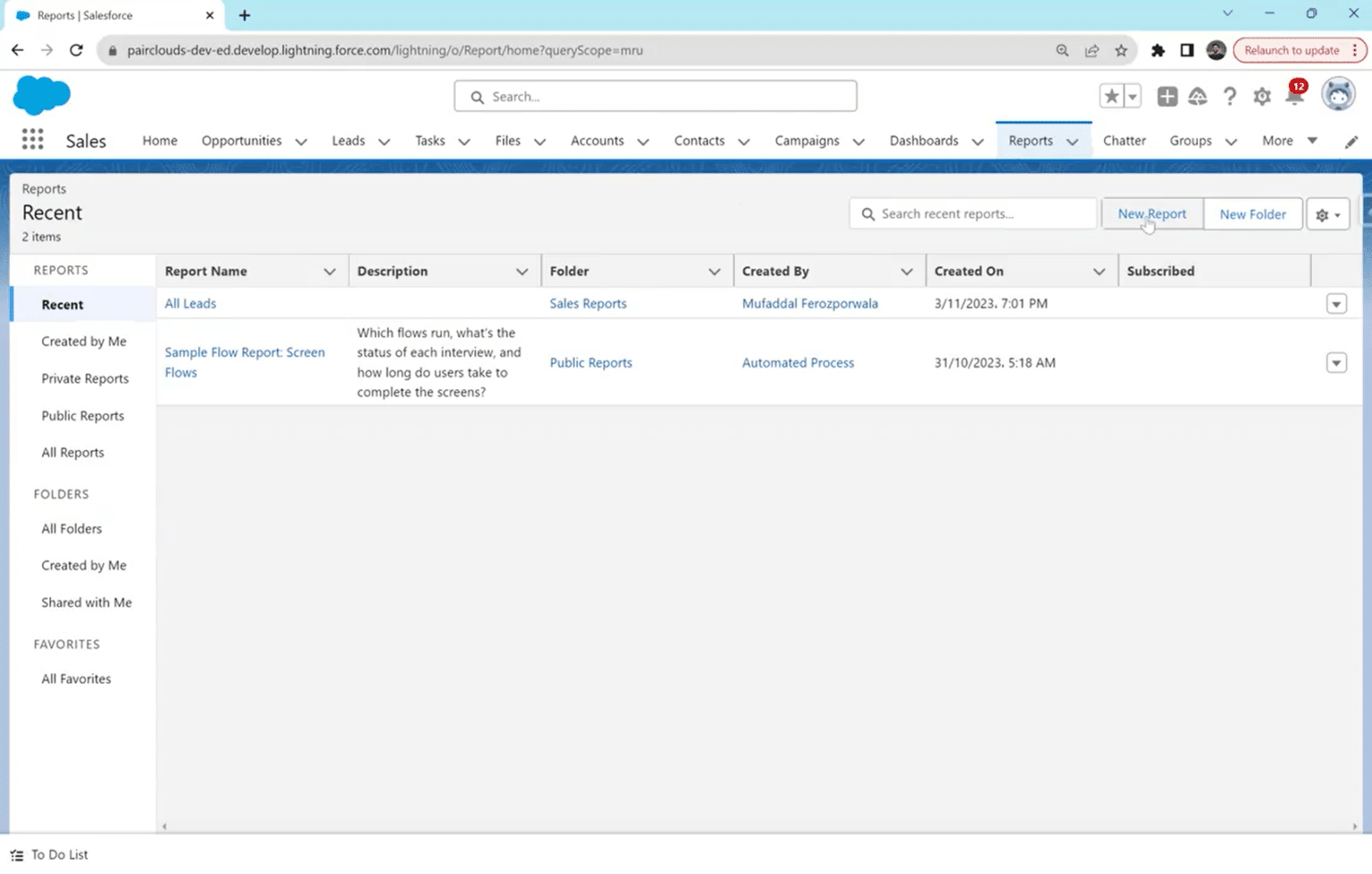Edit navigation bar with pencil icon
The width and height of the screenshot is (1372, 874).
point(1351,141)
